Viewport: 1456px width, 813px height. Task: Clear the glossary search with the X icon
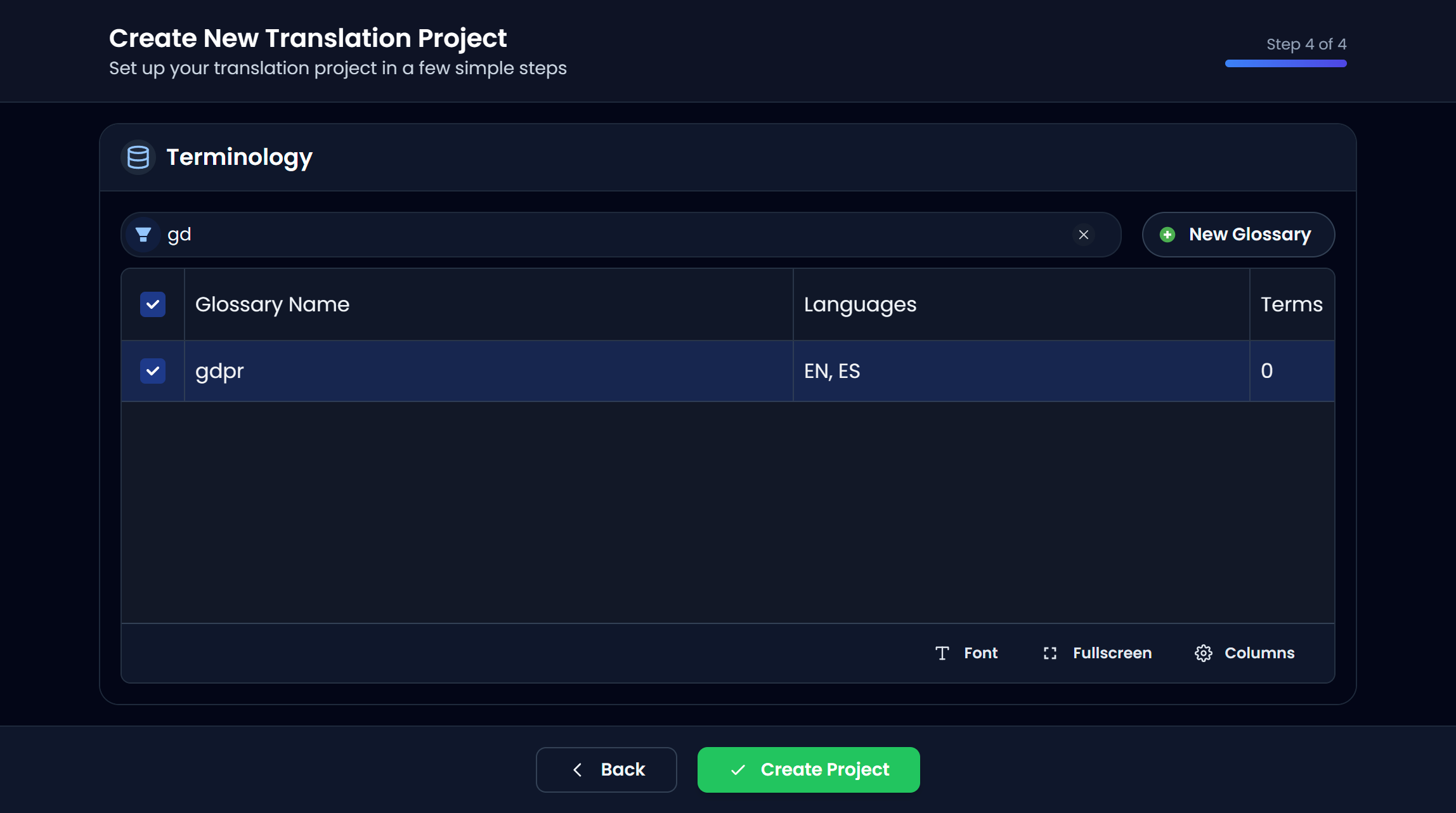[x=1084, y=234]
